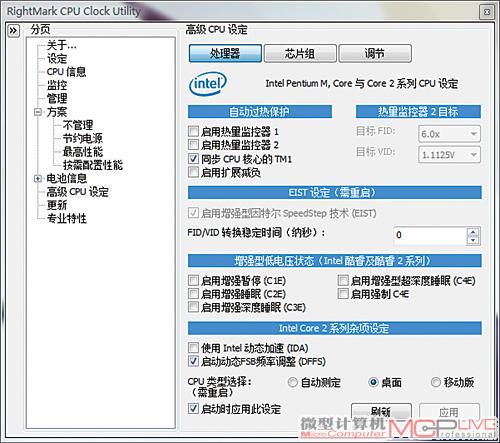Enable 启用热量监控器 1 checkbox
The height and width of the screenshot is (443, 500).
[193, 131]
